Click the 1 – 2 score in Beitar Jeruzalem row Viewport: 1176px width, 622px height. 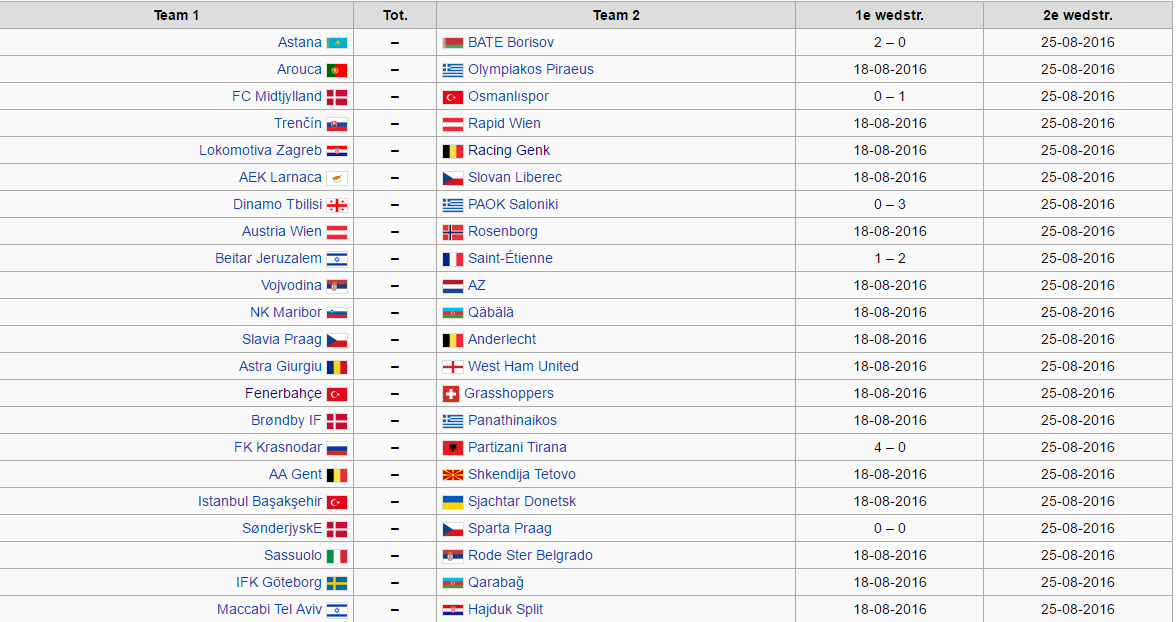tap(890, 259)
